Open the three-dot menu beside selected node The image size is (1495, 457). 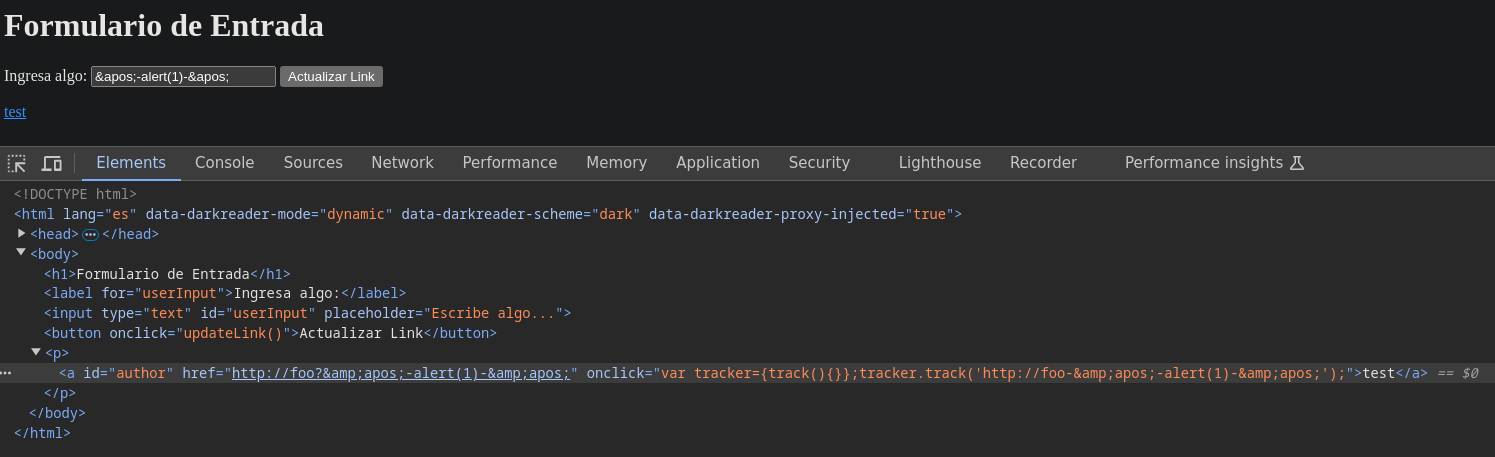click(6, 373)
